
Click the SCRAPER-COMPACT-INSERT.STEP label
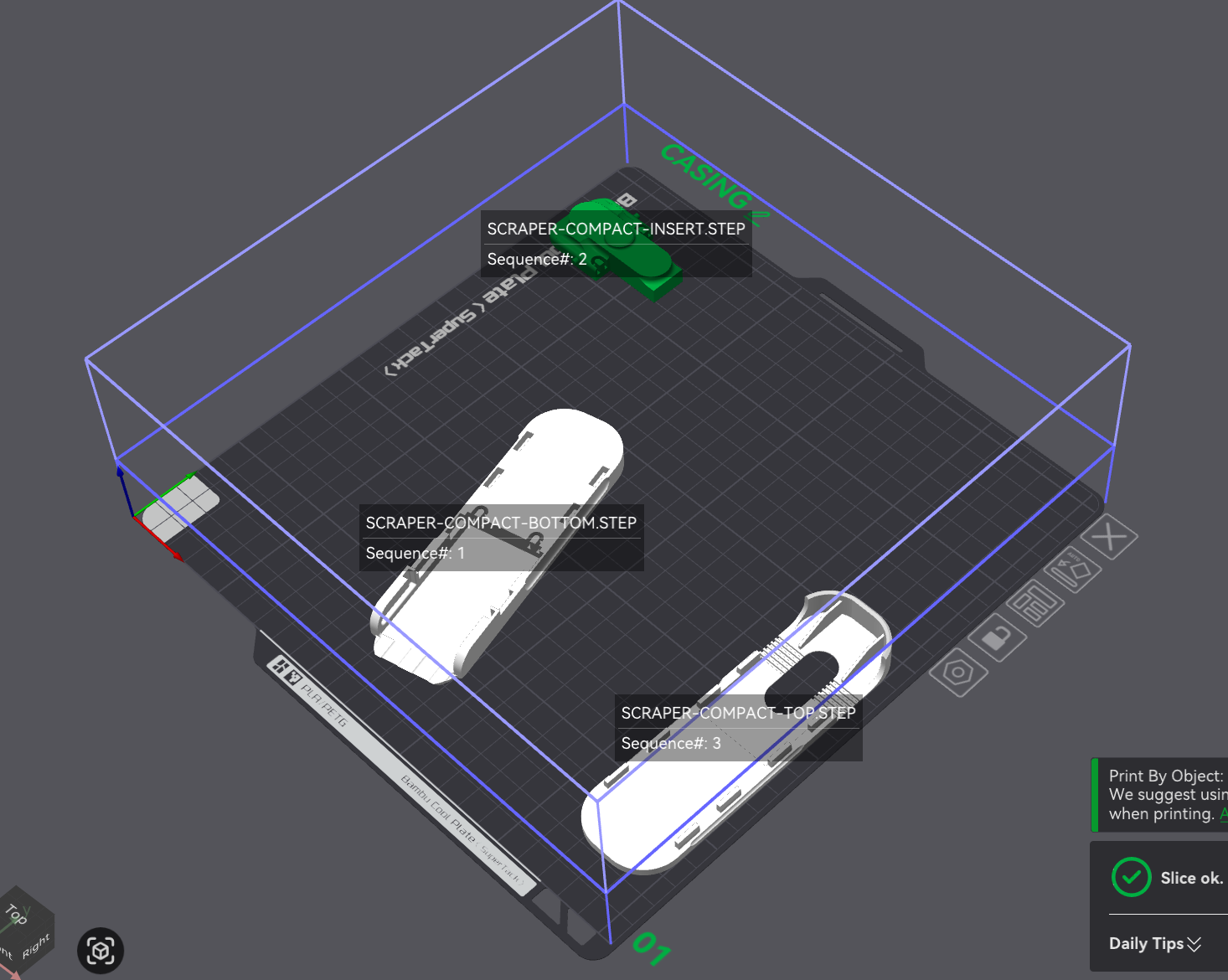tap(616, 229)
